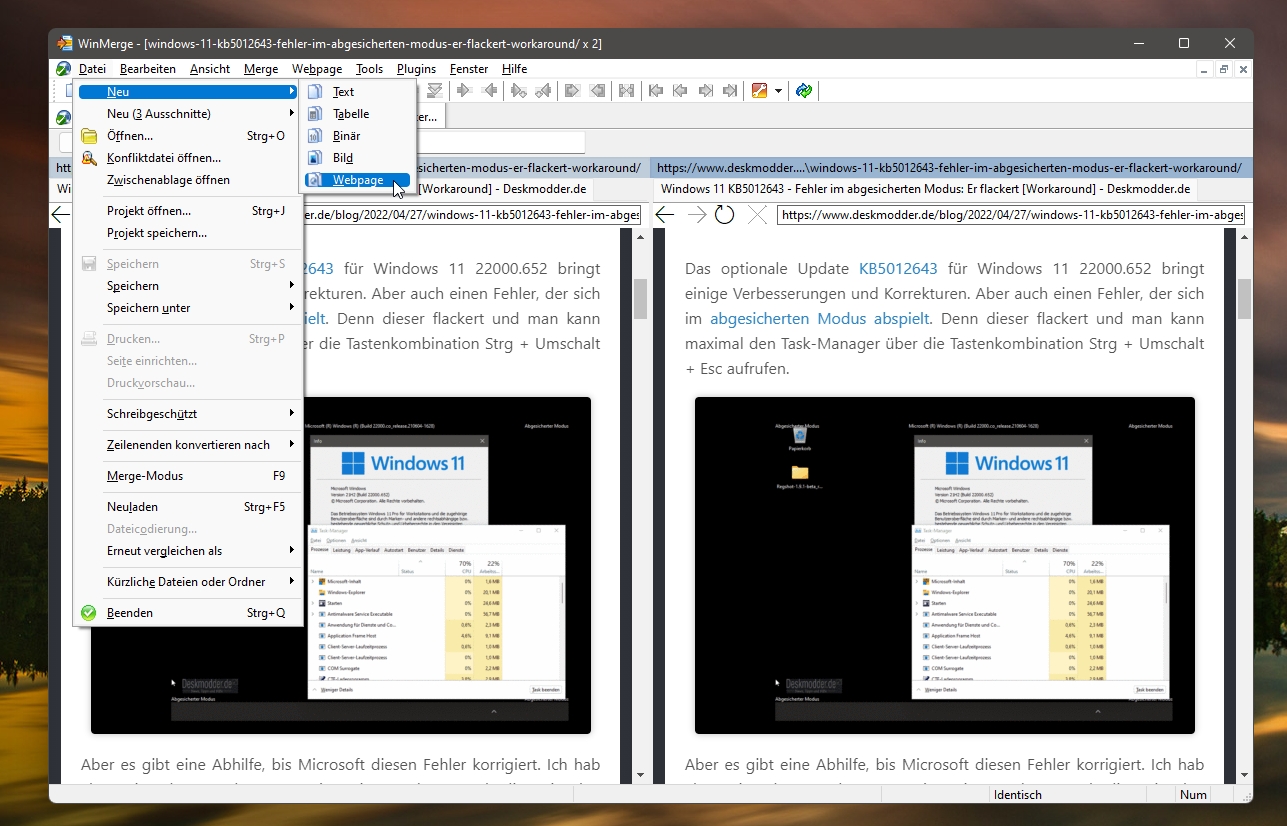
Task: Click the Copy to Right toolbar icon
Action: pos(463,91)
